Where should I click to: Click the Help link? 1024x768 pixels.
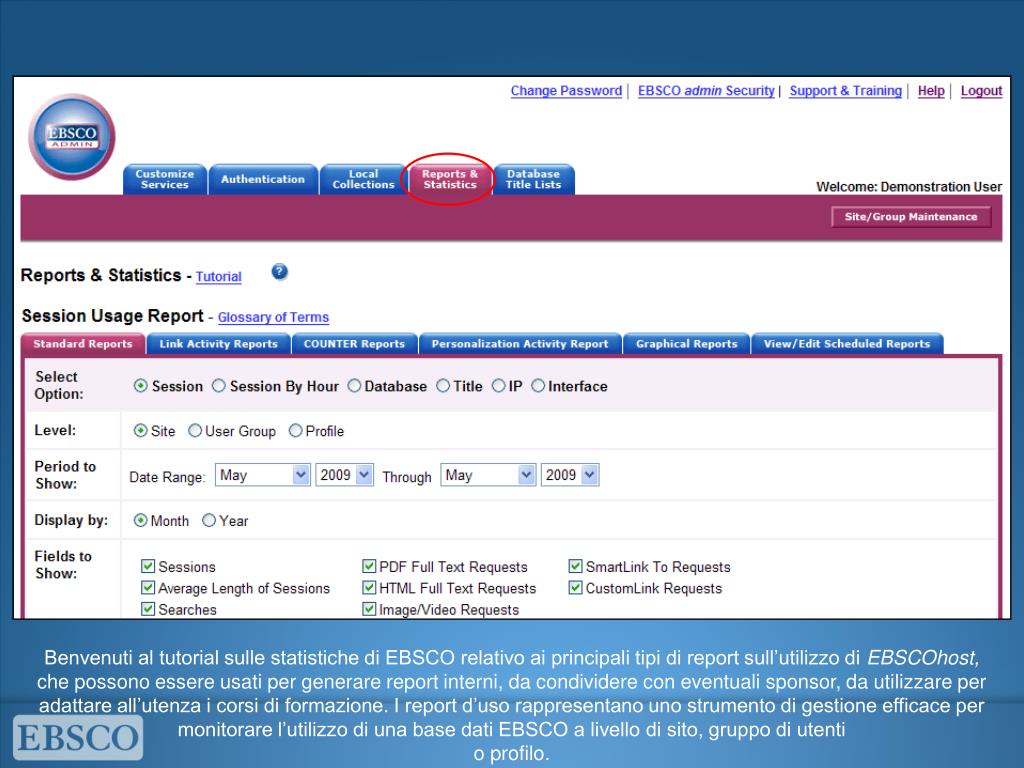coord(931,91)
